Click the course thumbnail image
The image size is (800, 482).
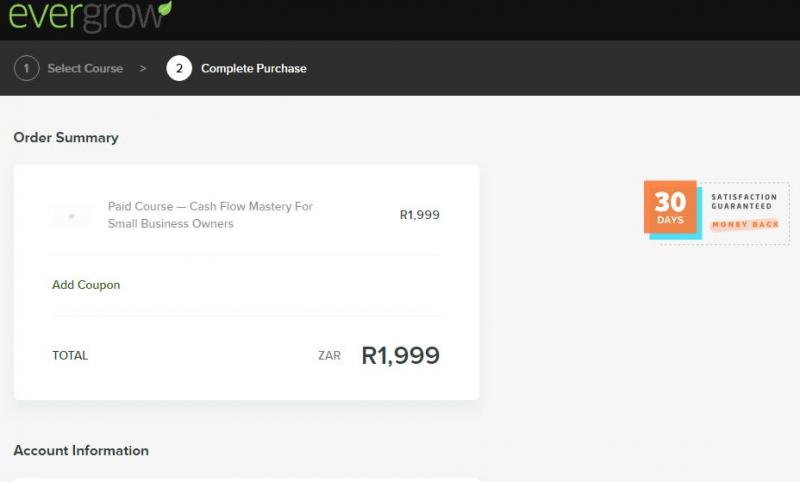71,215
